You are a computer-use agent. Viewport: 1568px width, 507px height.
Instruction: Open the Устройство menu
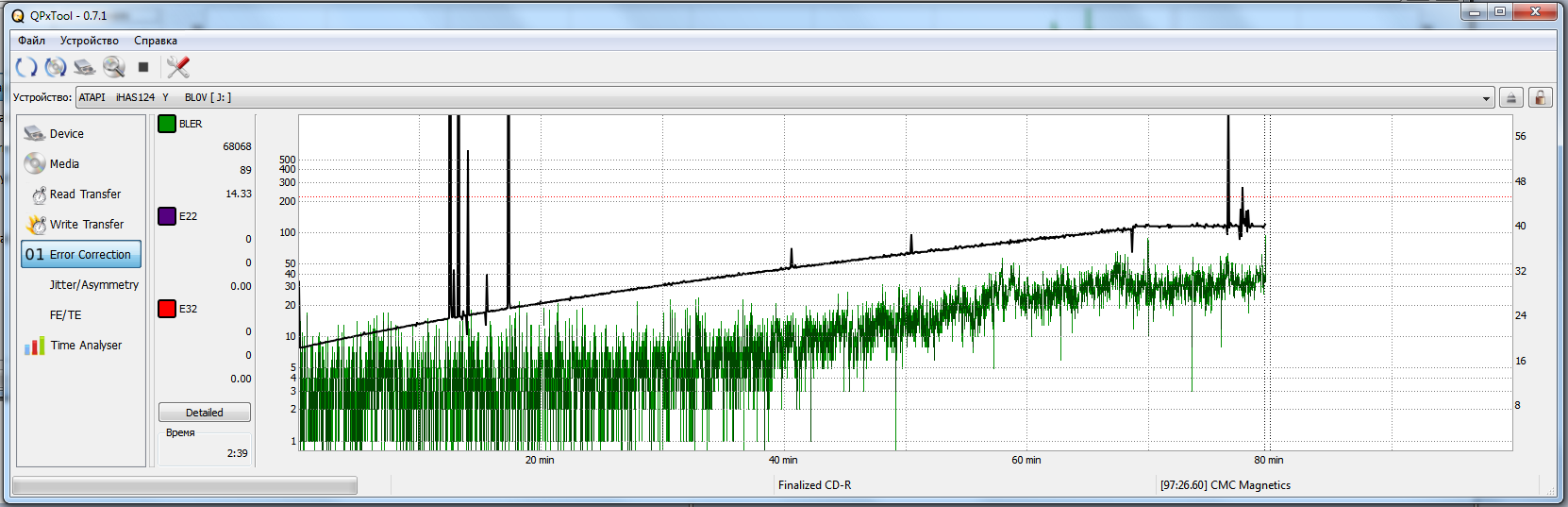(x=90, y=41)
